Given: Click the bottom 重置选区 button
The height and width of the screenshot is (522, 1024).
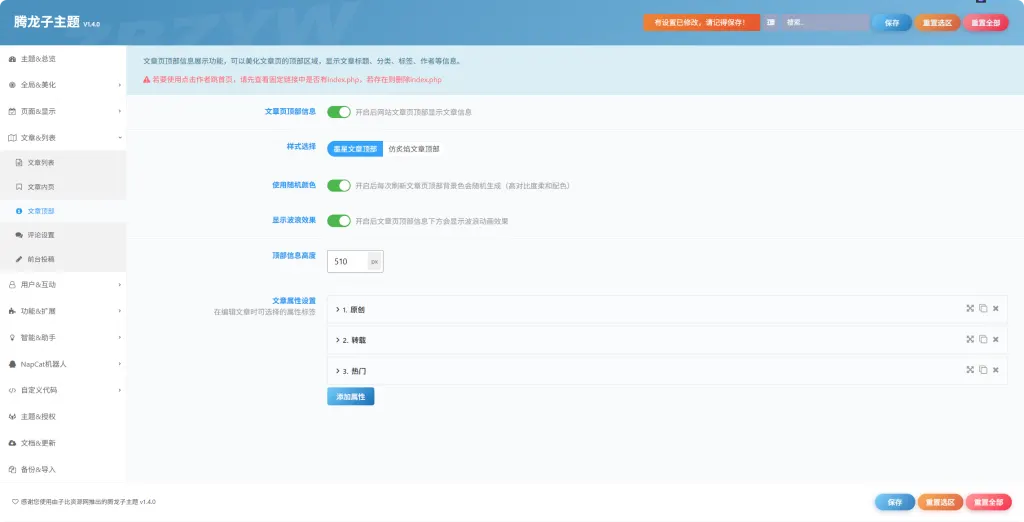Looking at the screenshot, I should [940, 502].
